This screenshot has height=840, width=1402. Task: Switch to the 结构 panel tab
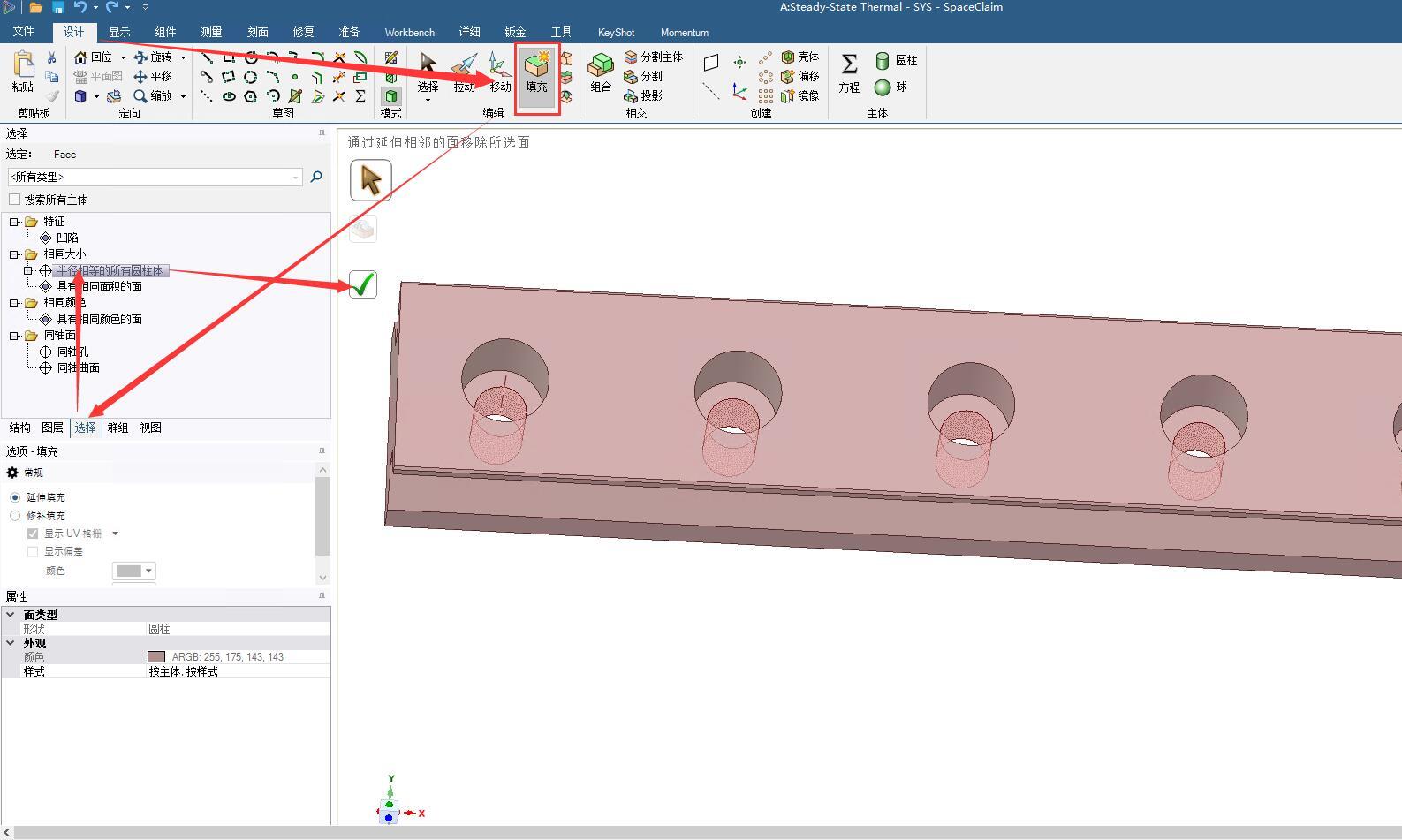(19, 428)
